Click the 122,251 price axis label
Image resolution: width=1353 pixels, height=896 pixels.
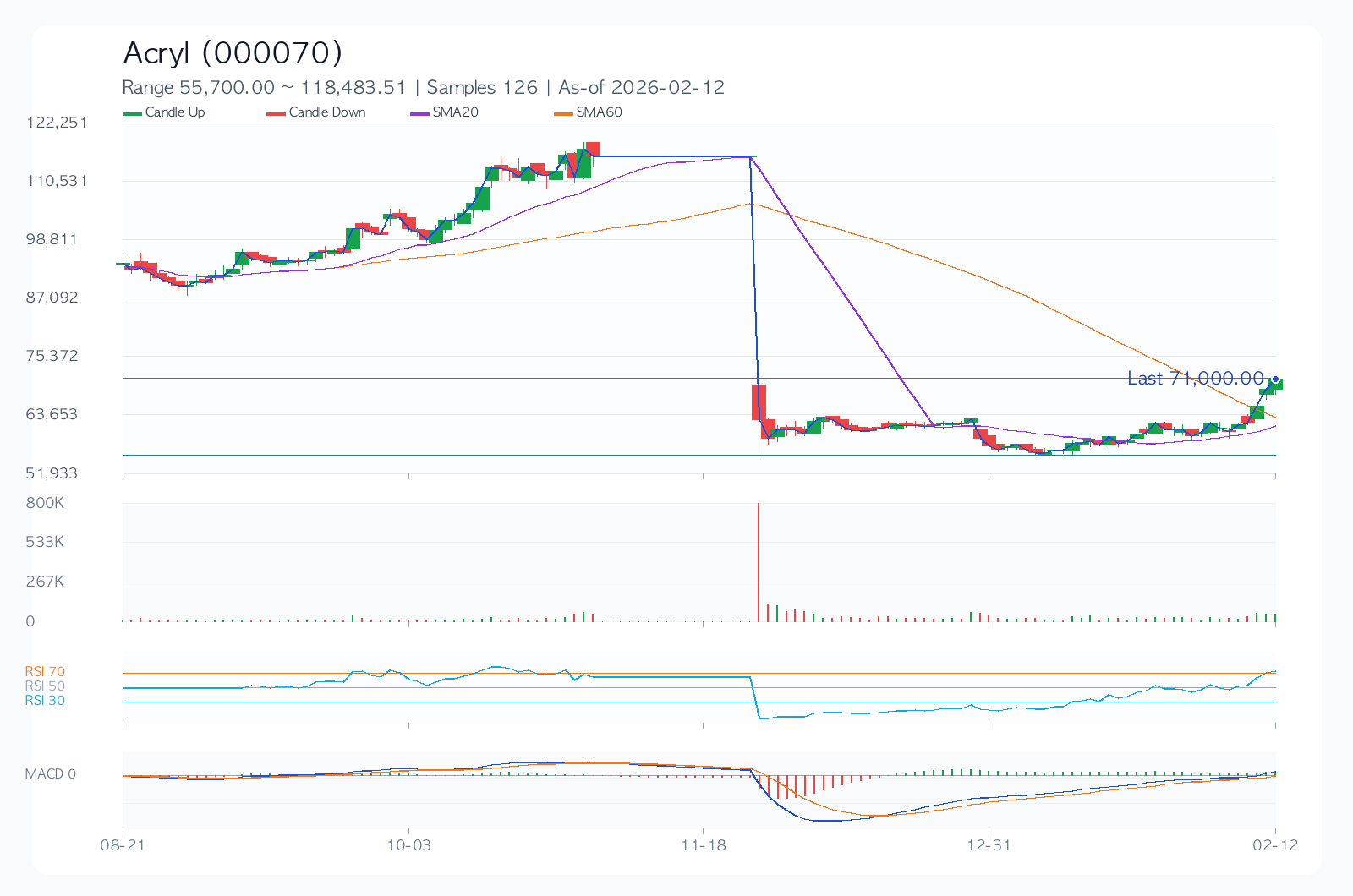coord(57,123)
